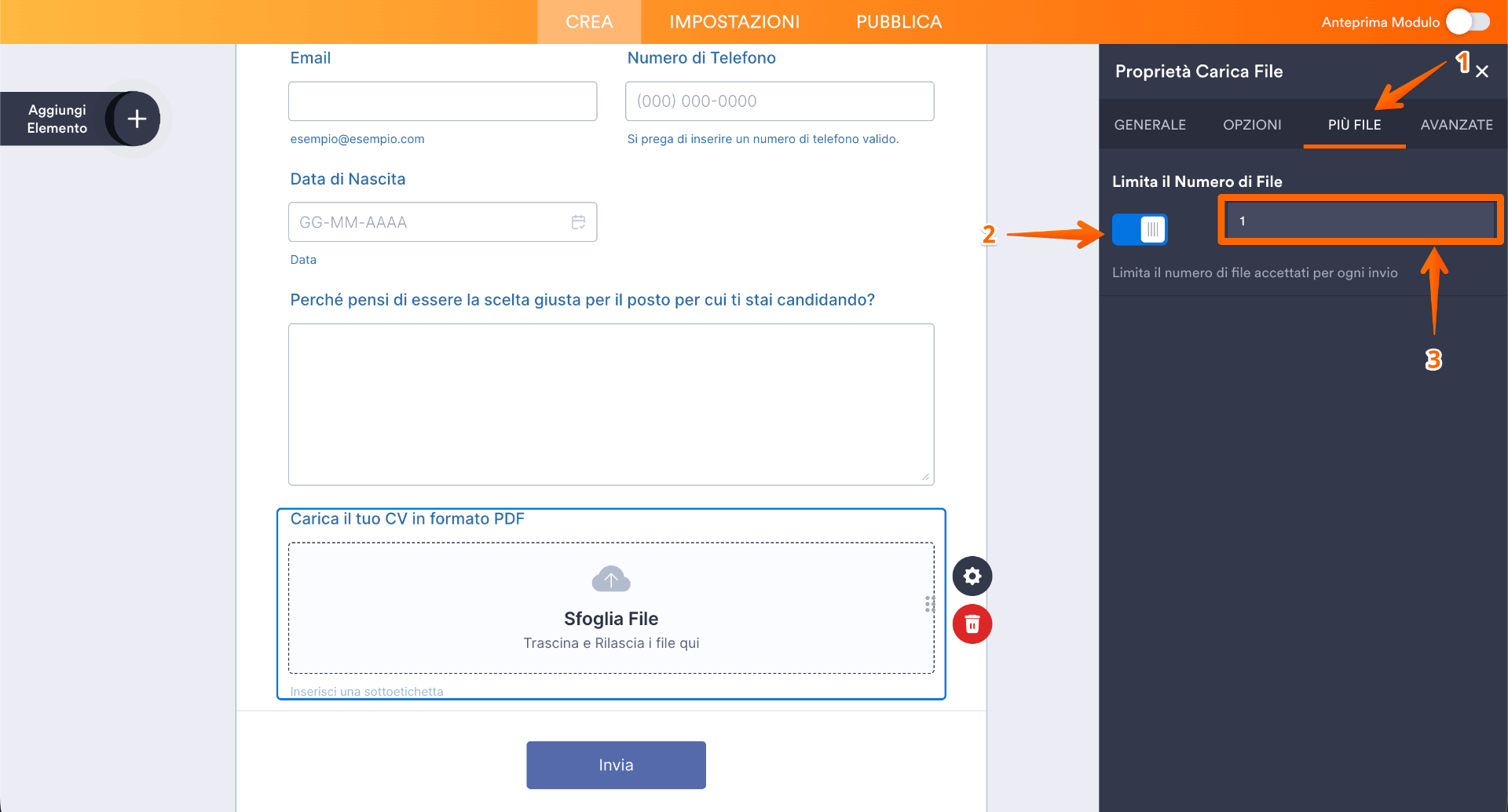Image resolution: width=1508 pixels, height=812 pixels.
Task: Disable the Limita il Numero di File toggle
Action: pyautogui.click(x=1140, y=229)
